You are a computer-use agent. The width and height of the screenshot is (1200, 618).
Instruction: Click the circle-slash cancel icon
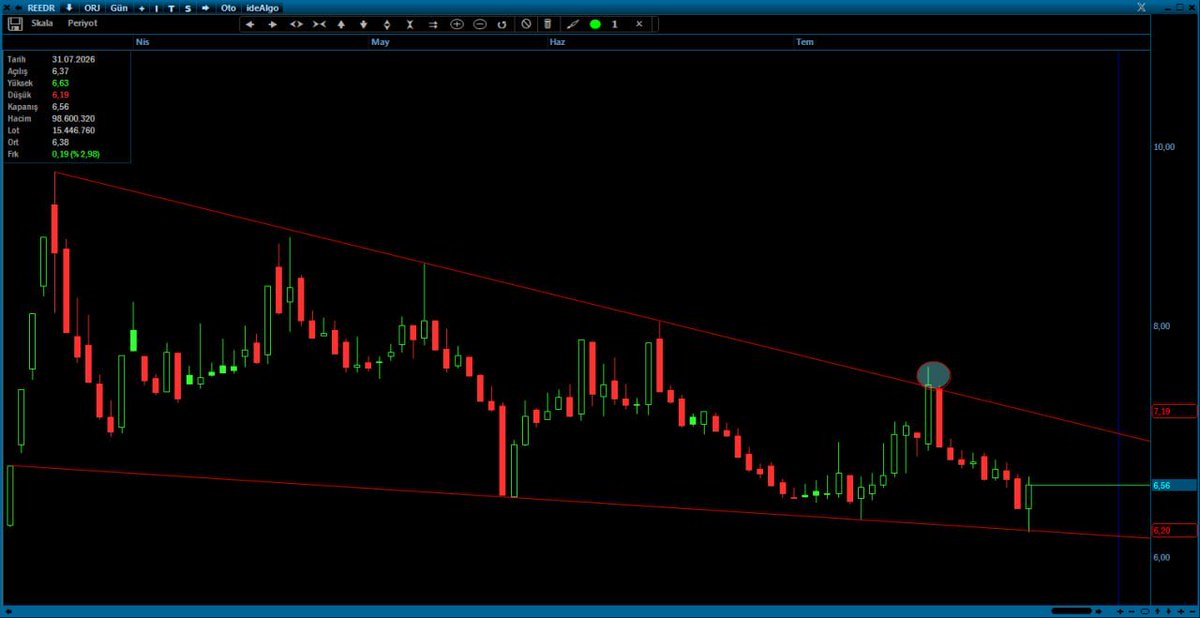click(x=527, y=23)
